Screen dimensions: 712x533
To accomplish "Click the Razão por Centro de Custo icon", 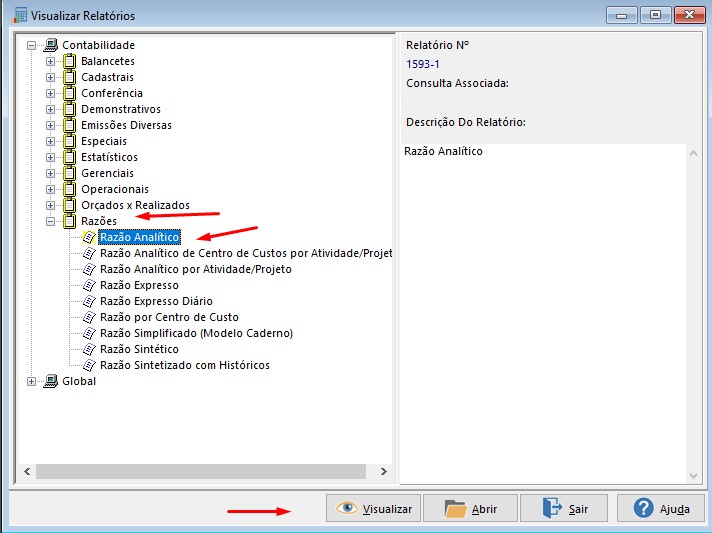I will click(x=89, y=317).
